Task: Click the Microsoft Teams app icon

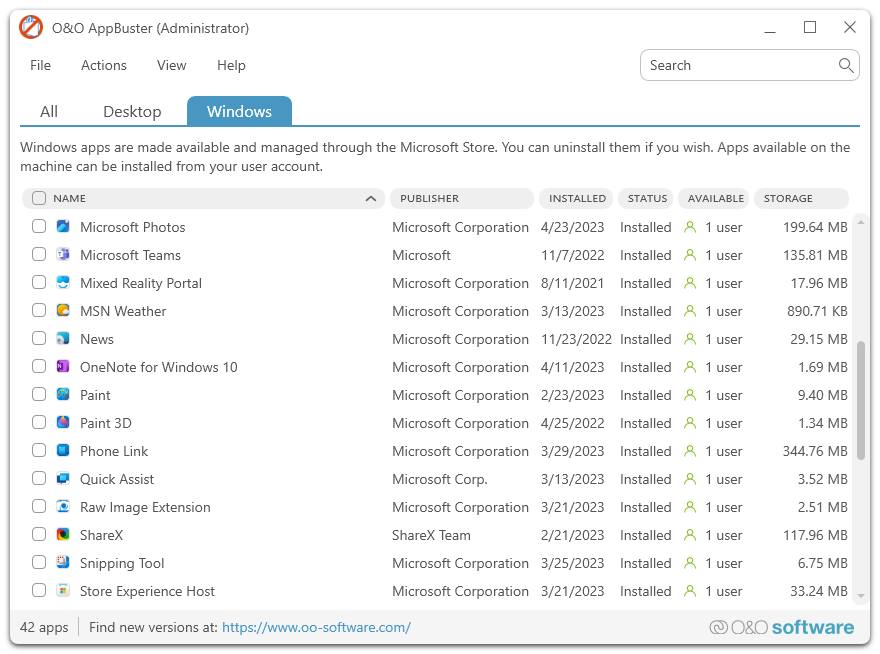Action: pyautogui.click(x=63, y=255)
